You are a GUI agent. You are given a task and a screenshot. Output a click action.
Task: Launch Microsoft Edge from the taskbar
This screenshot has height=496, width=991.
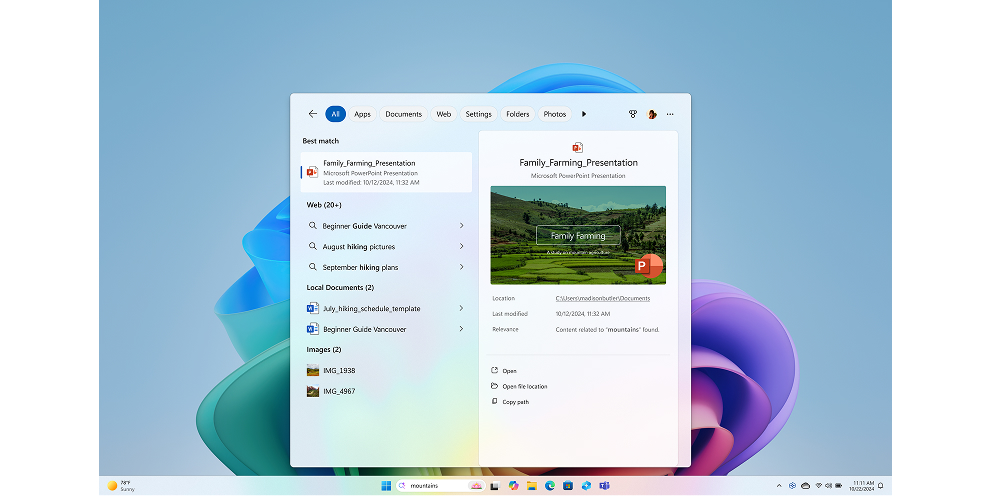[x=550, y=485]
